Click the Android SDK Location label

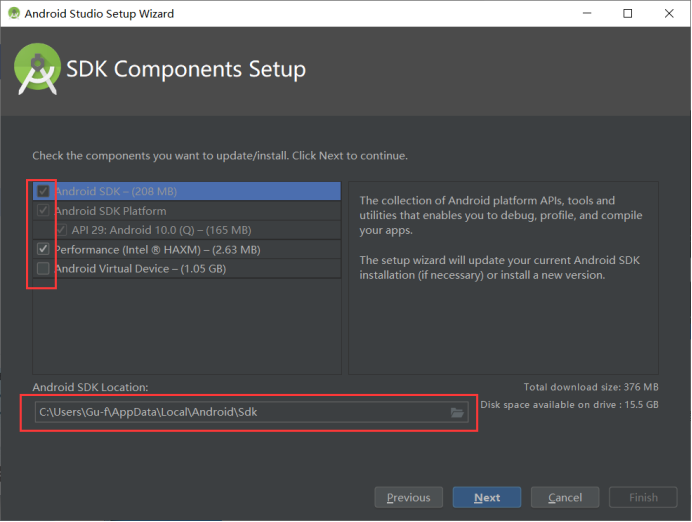(90, 387)
